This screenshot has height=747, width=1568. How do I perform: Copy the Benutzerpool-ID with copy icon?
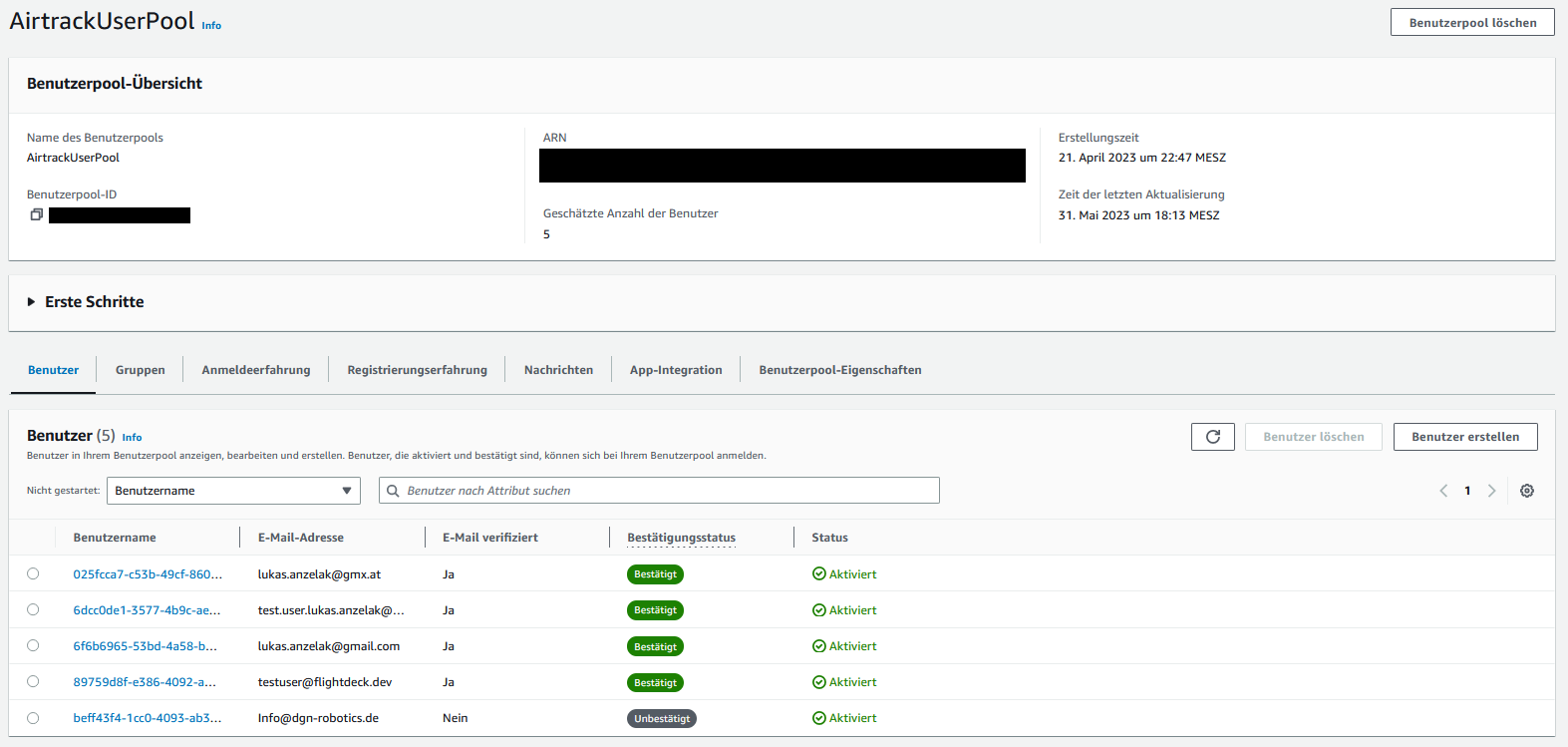tap(36, 215)
